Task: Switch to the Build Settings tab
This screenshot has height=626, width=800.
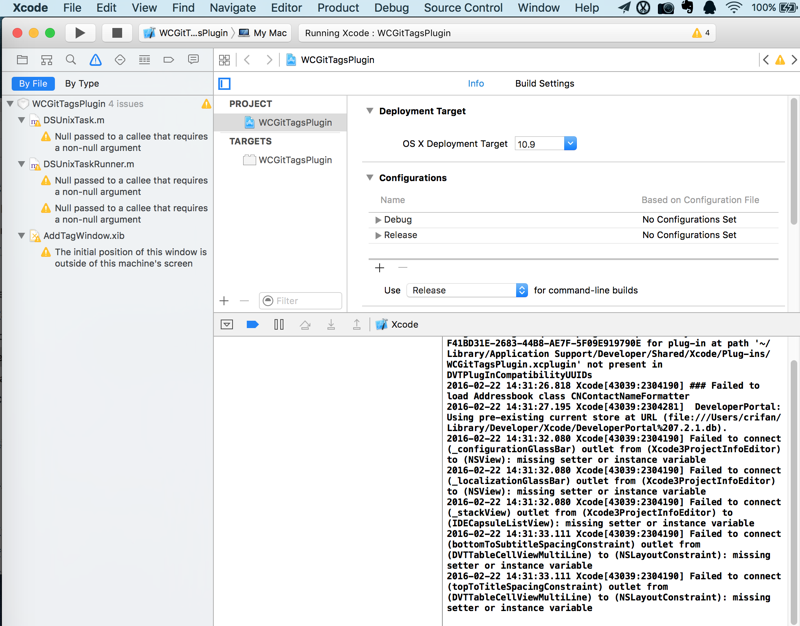Action: point(544,83)
